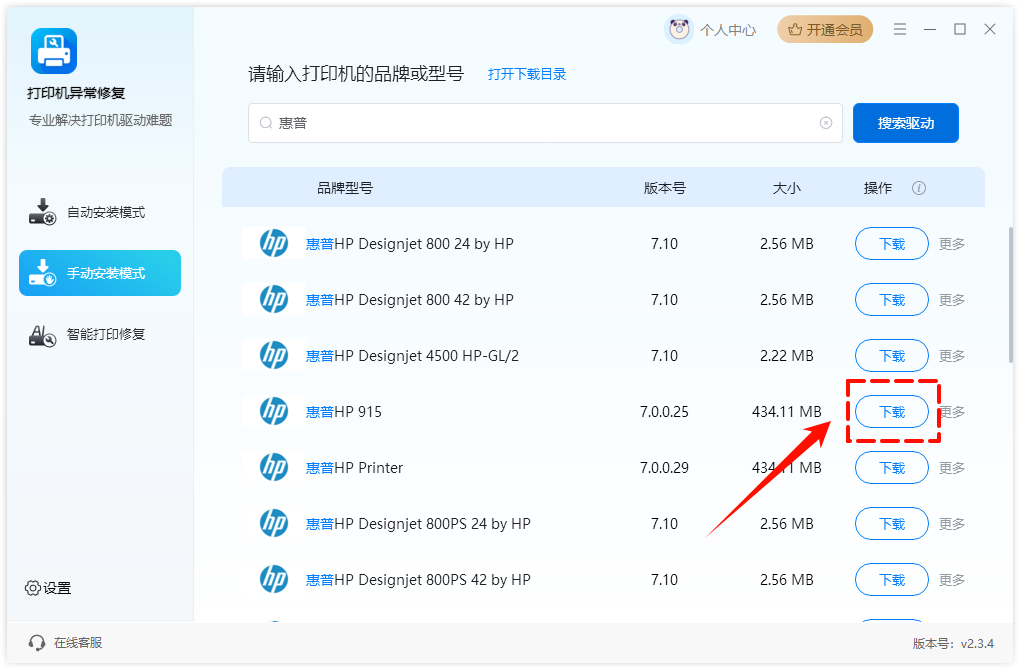Expand 更多 for Designjet 4500 HP-GL/2
Screen dimensions: 1020x670
point(952,356)
